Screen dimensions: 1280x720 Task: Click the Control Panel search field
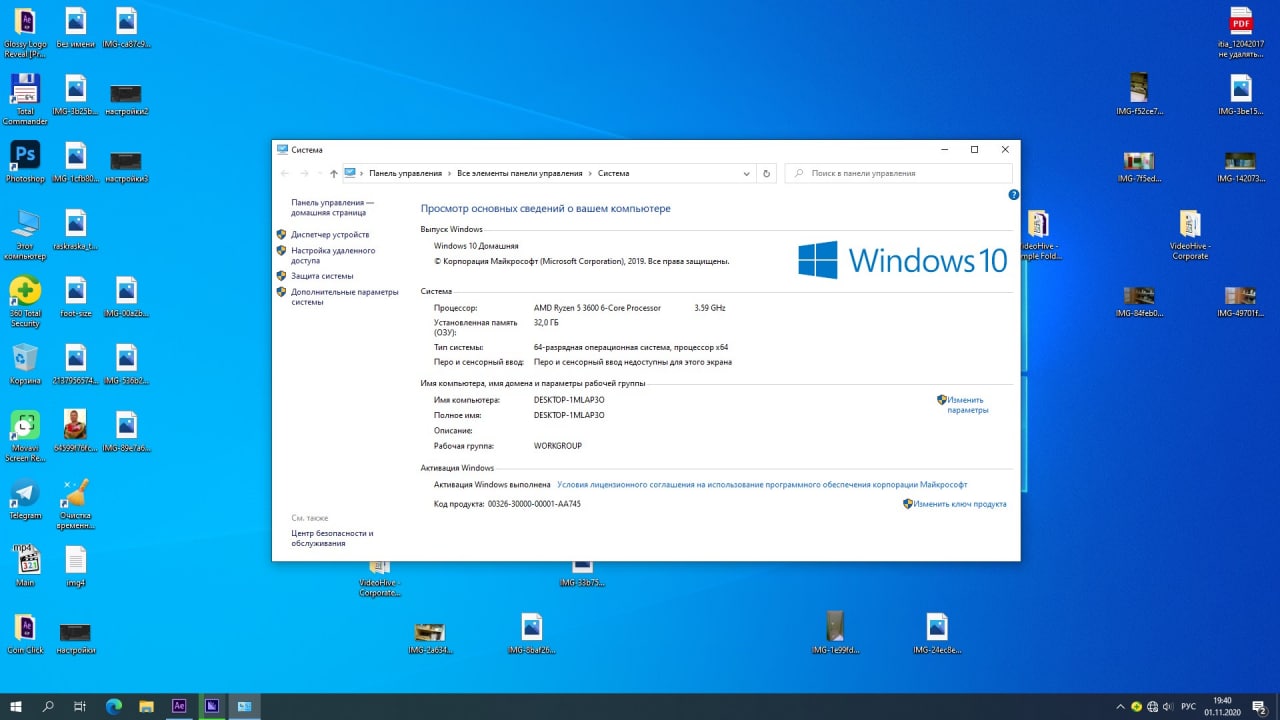tap(898, 173)
